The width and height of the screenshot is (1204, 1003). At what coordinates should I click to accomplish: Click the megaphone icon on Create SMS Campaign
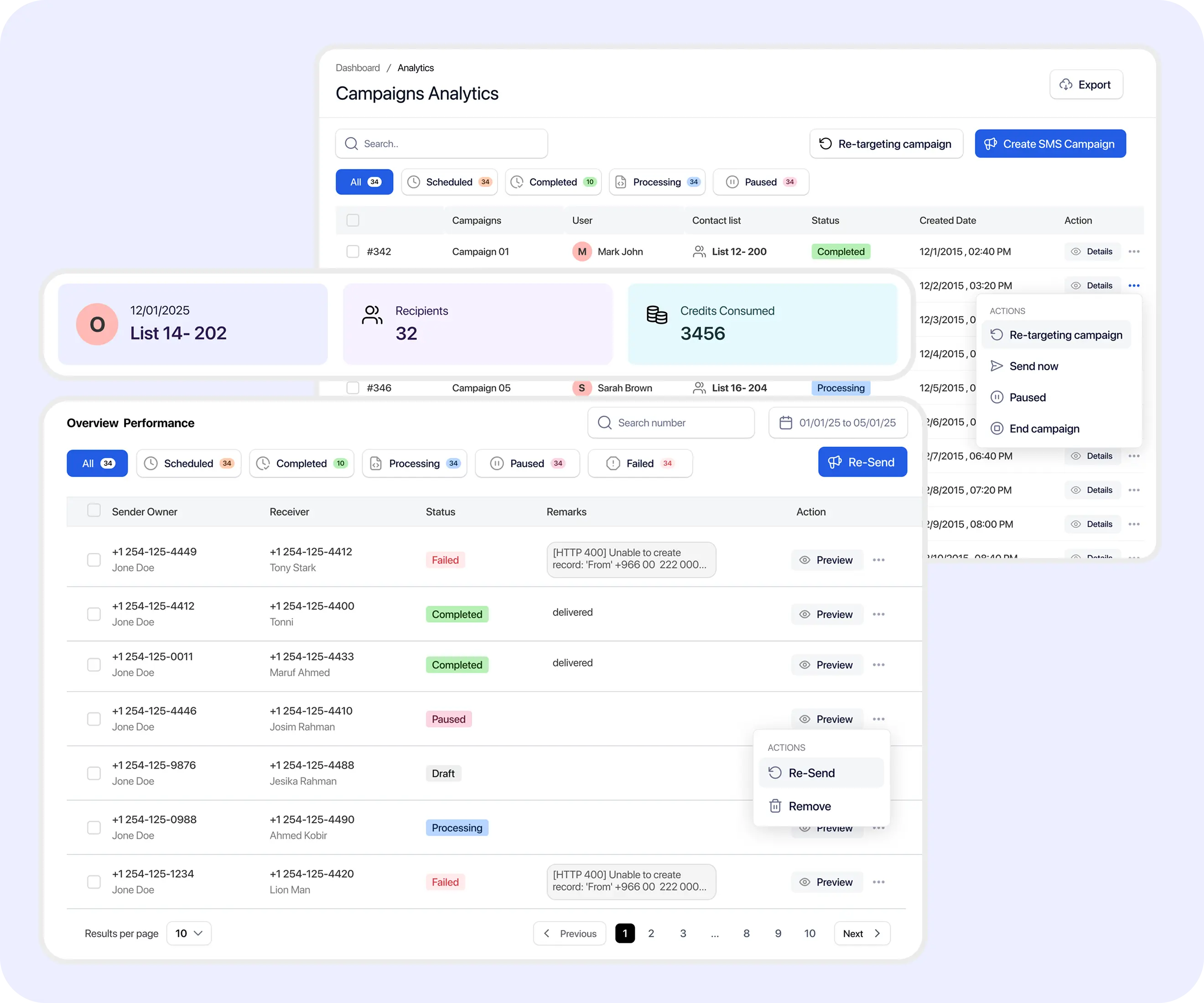990,144
